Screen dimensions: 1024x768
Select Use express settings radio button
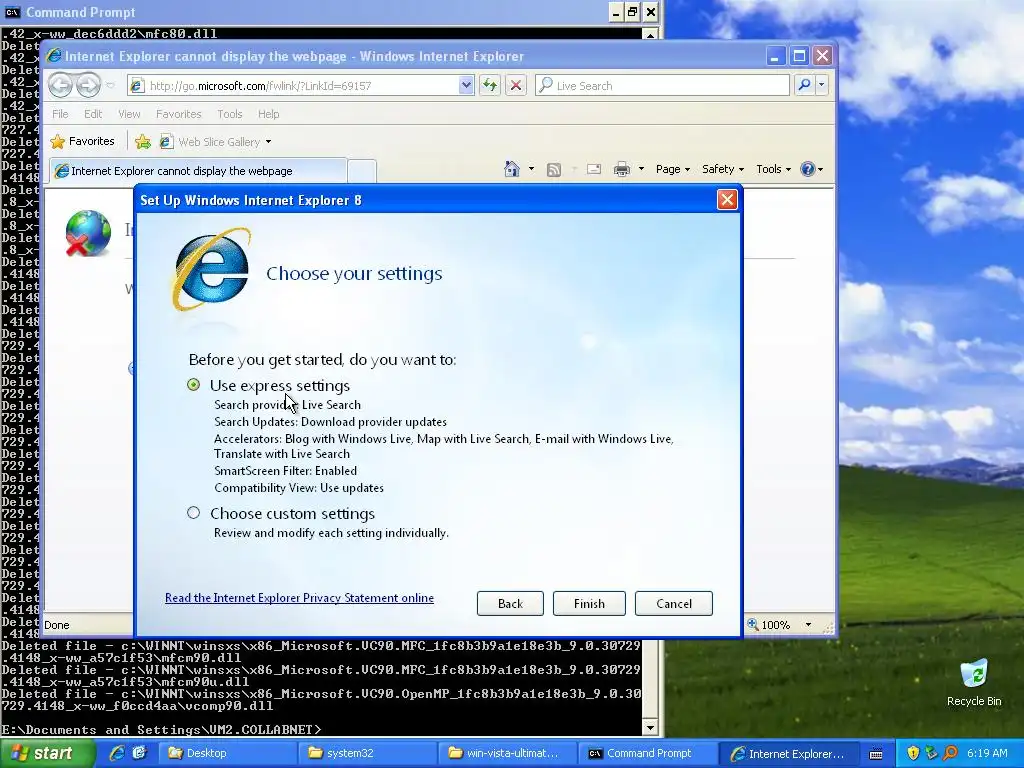pos(193,385)
